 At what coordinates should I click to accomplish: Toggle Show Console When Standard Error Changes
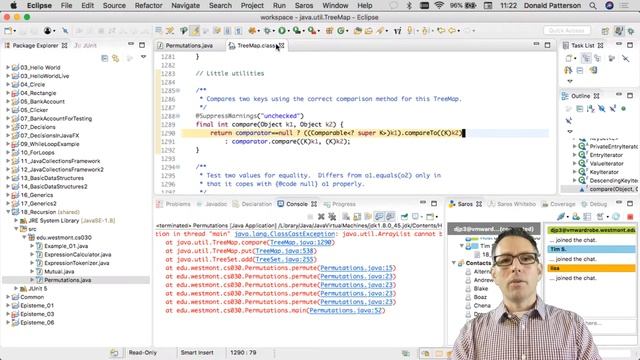pyautogui.click(x=391, y=216)
